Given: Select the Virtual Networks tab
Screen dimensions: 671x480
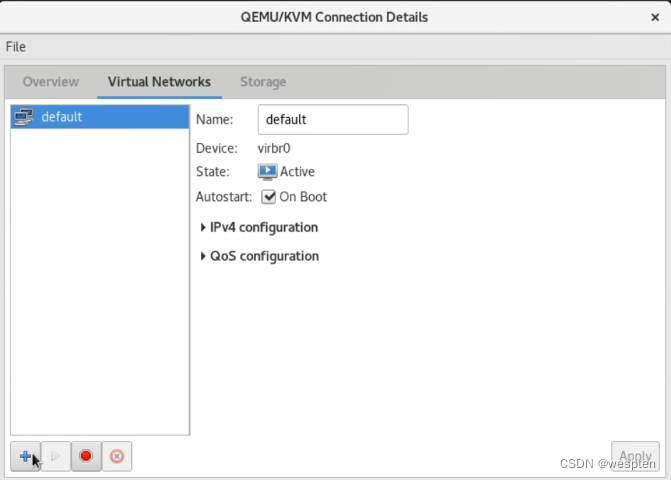Looking at the screenshot, I should tap(159, 82).
